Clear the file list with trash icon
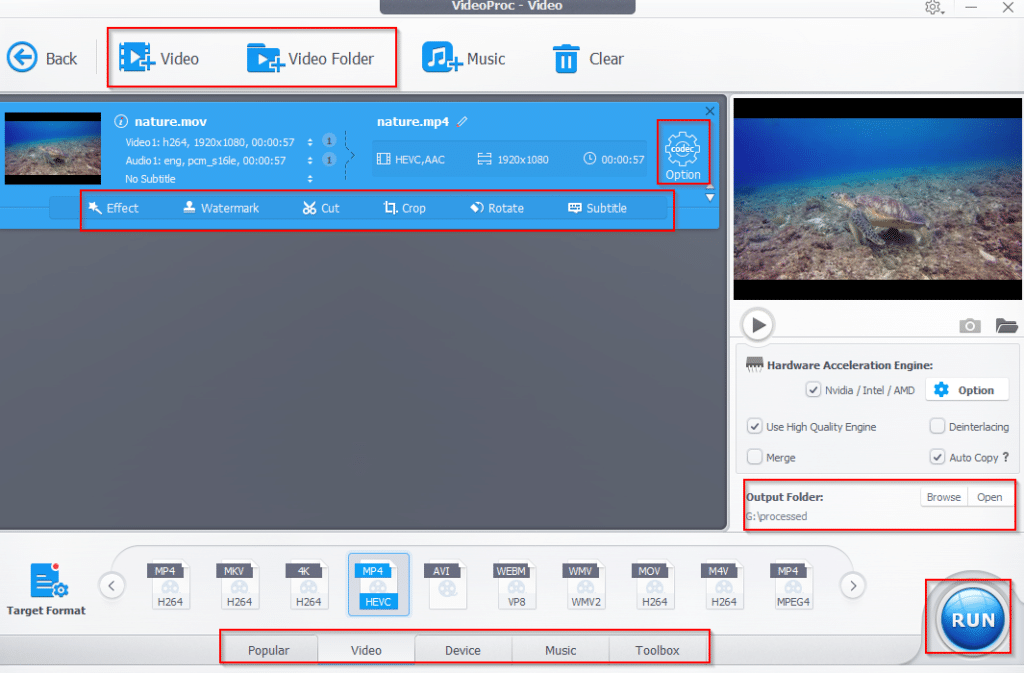Image resolution: width=1024 pixels, height=673 pixels. (x=566, y=59)
